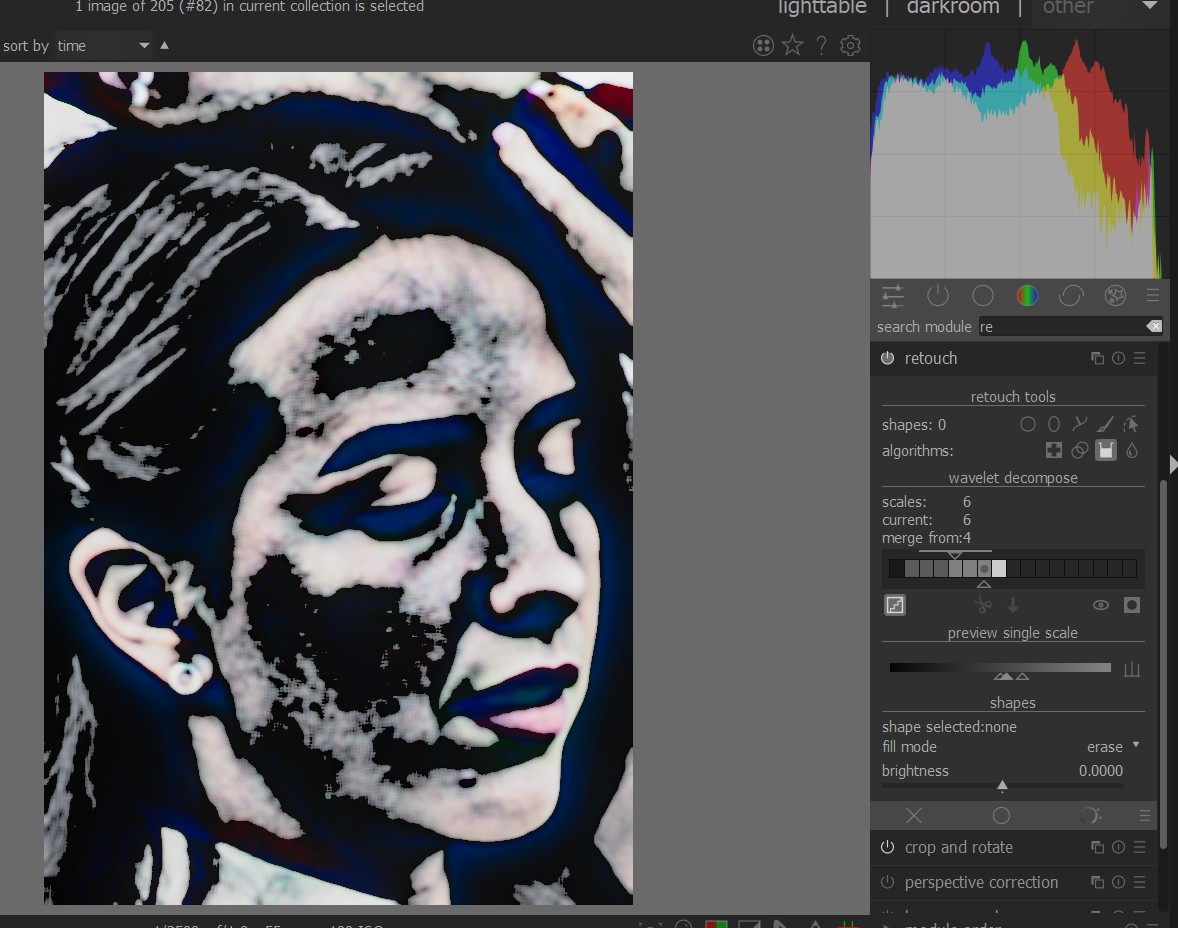Click the scissors cut shapes icon
Screen dimensions: 1178x928
click(983, 605)
